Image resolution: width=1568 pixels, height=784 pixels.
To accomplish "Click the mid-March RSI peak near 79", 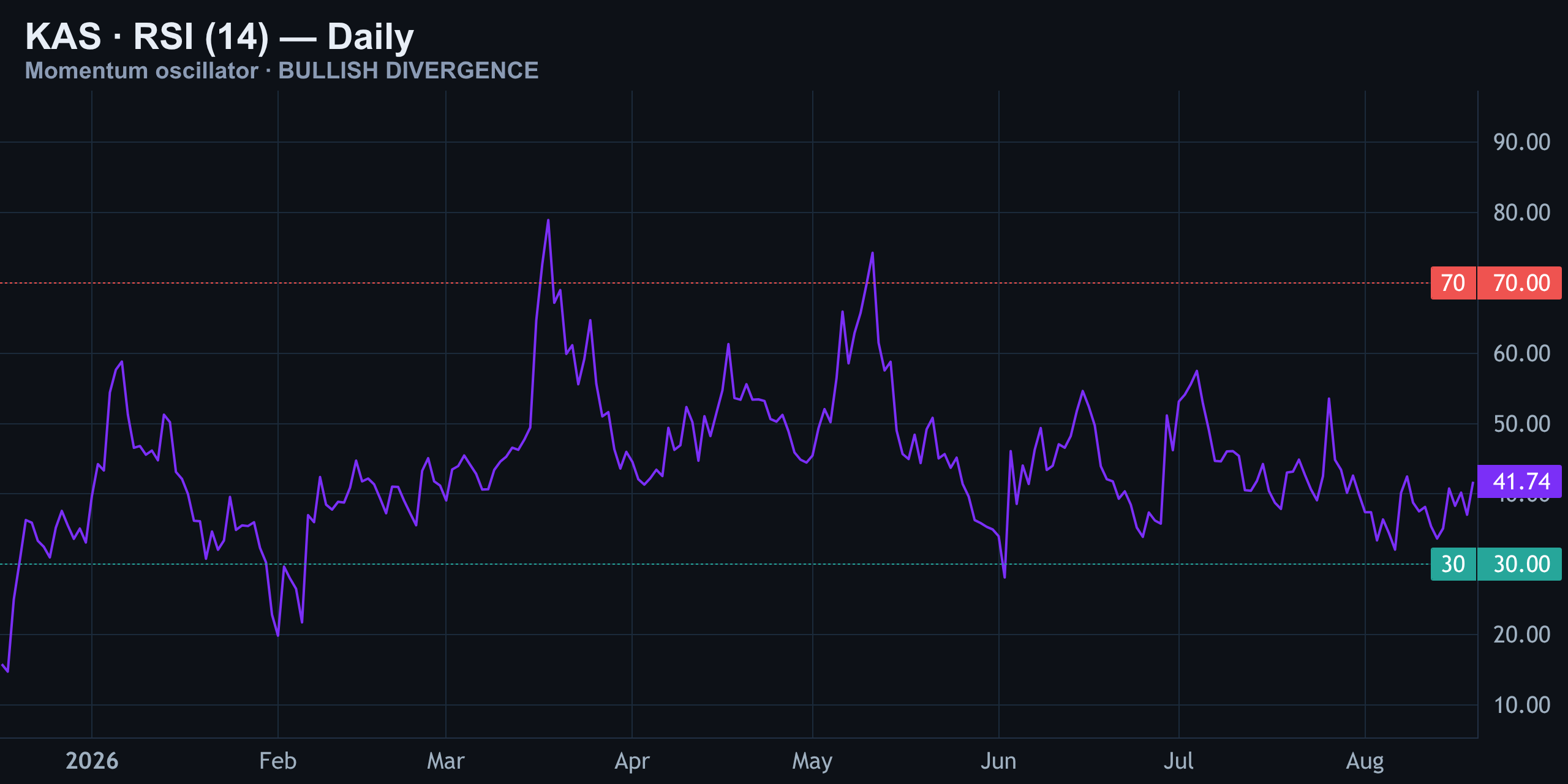I will pos(548,221).
